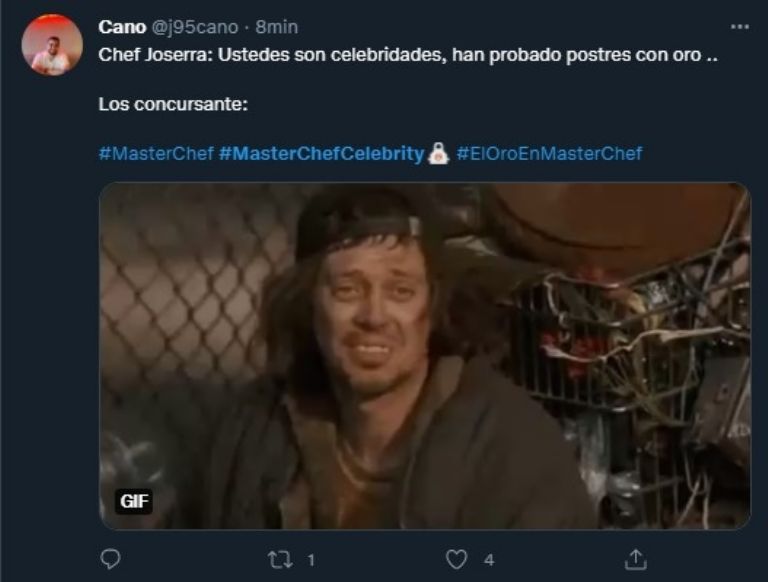Viewport: 768px width, 582px height.
Task: Open the #MasterChefCelebrity hashtag
Action: pos(321,154)
